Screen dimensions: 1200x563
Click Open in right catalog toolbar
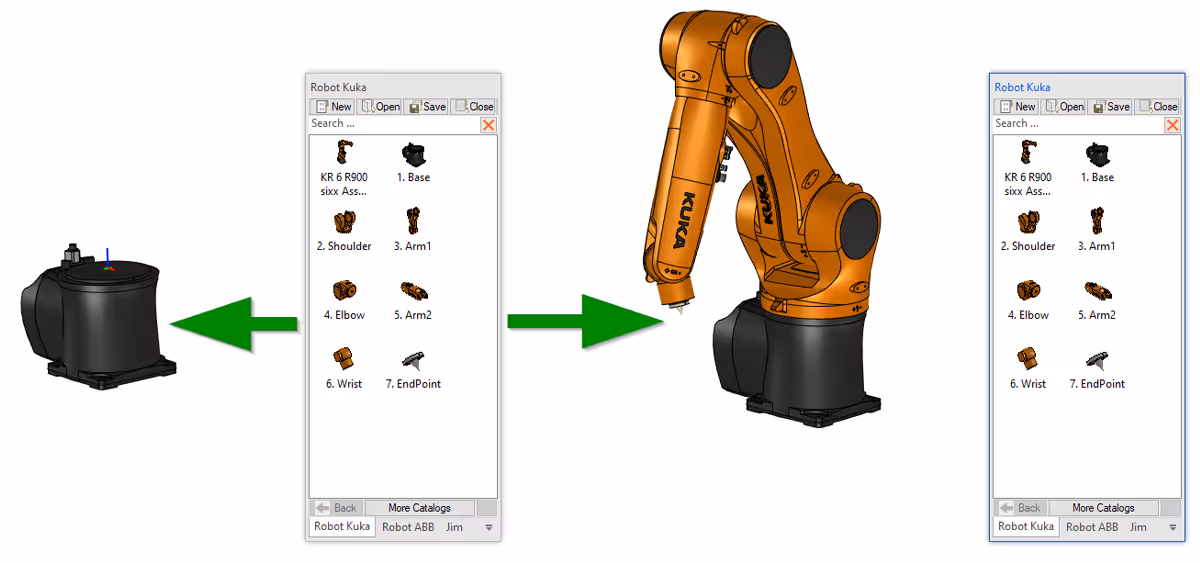(x=1064, y=107)
